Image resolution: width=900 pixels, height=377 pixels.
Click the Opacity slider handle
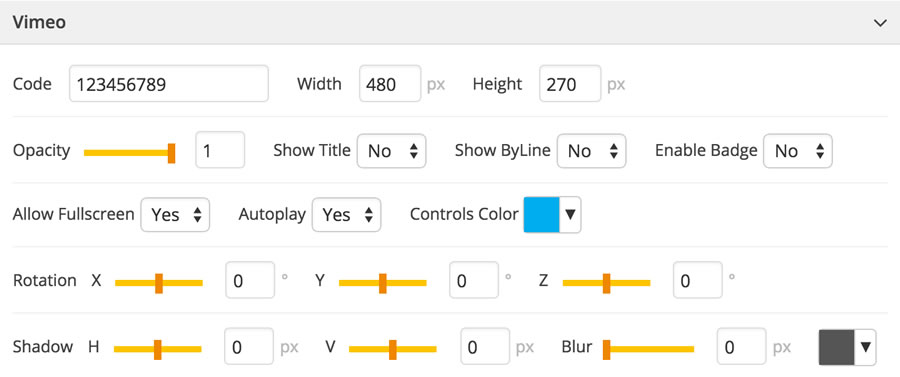[x=171, y=153]
